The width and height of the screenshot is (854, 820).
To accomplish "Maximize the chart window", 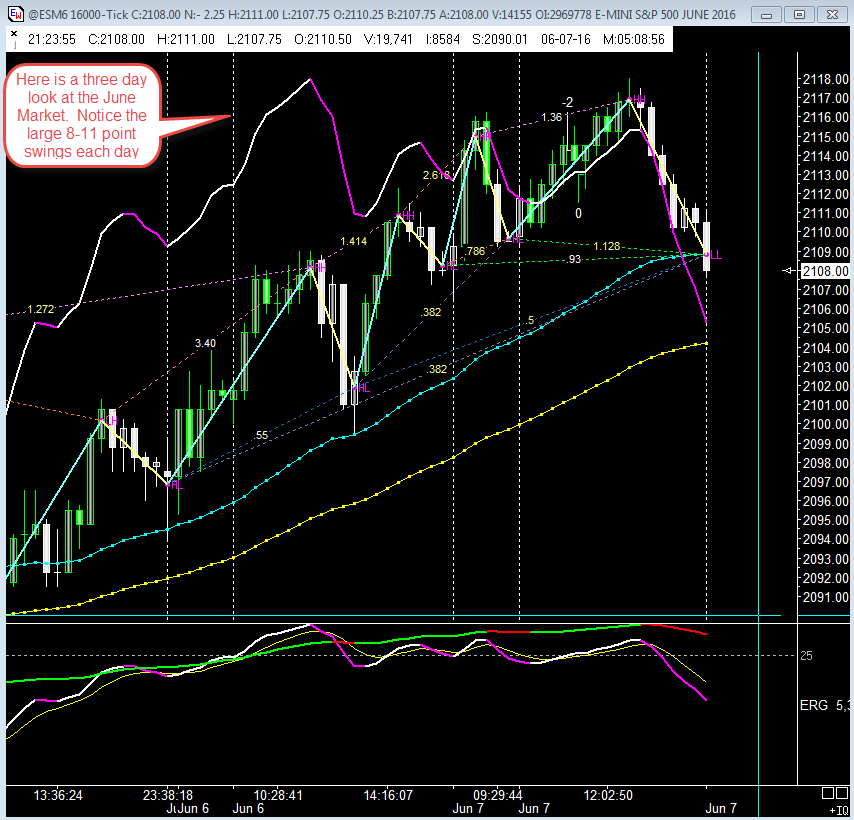I will 799,15.
